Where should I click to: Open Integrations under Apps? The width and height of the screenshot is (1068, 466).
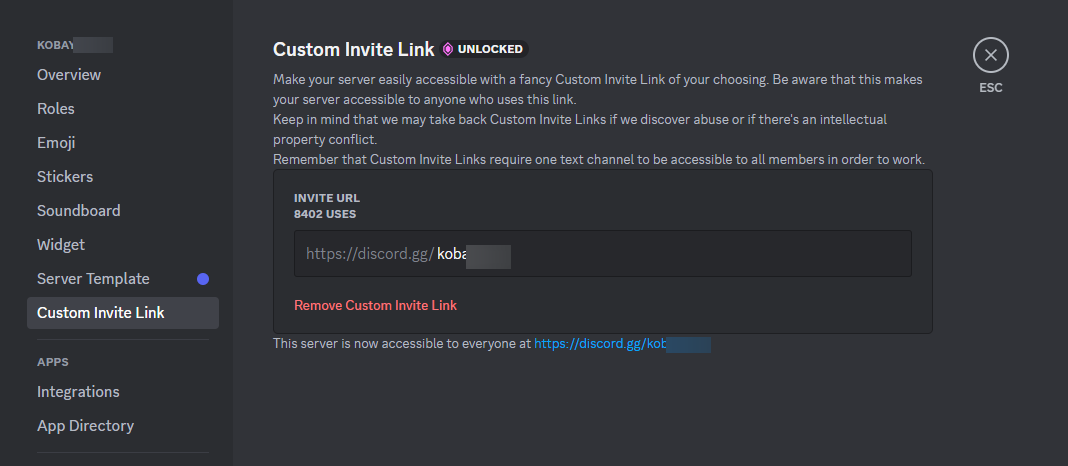coord(78,392)
